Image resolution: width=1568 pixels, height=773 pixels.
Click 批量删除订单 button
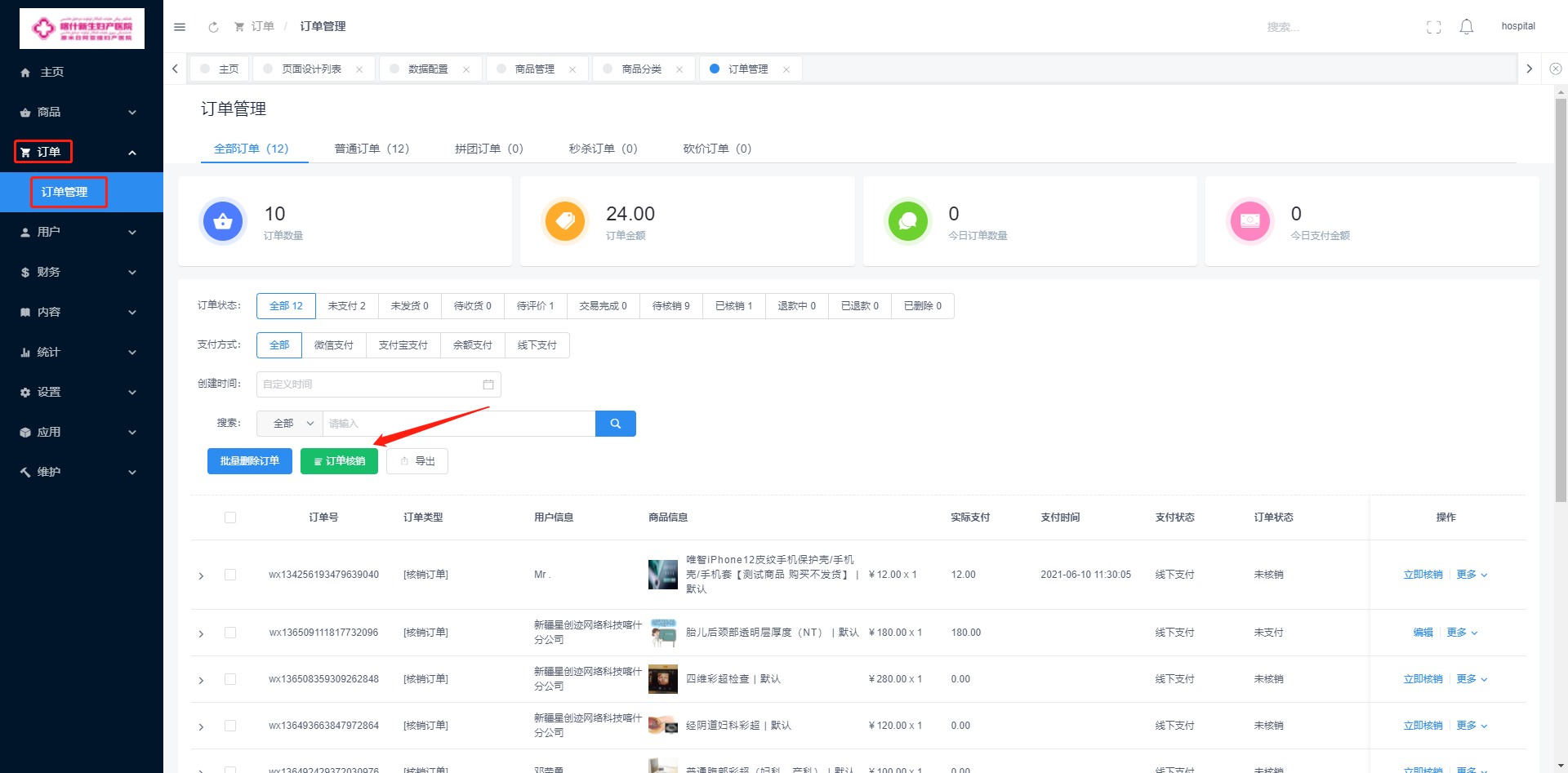pos(250,461)
